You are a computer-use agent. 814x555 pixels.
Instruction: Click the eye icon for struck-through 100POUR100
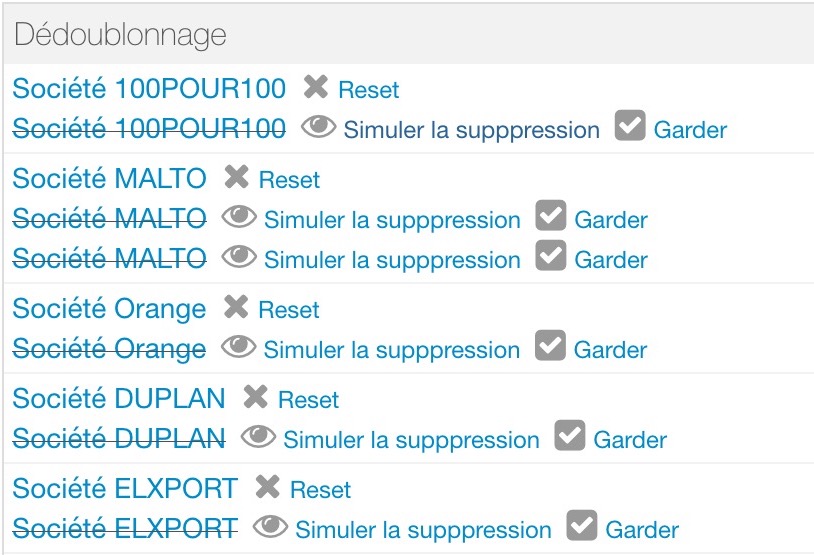(318, 127)
